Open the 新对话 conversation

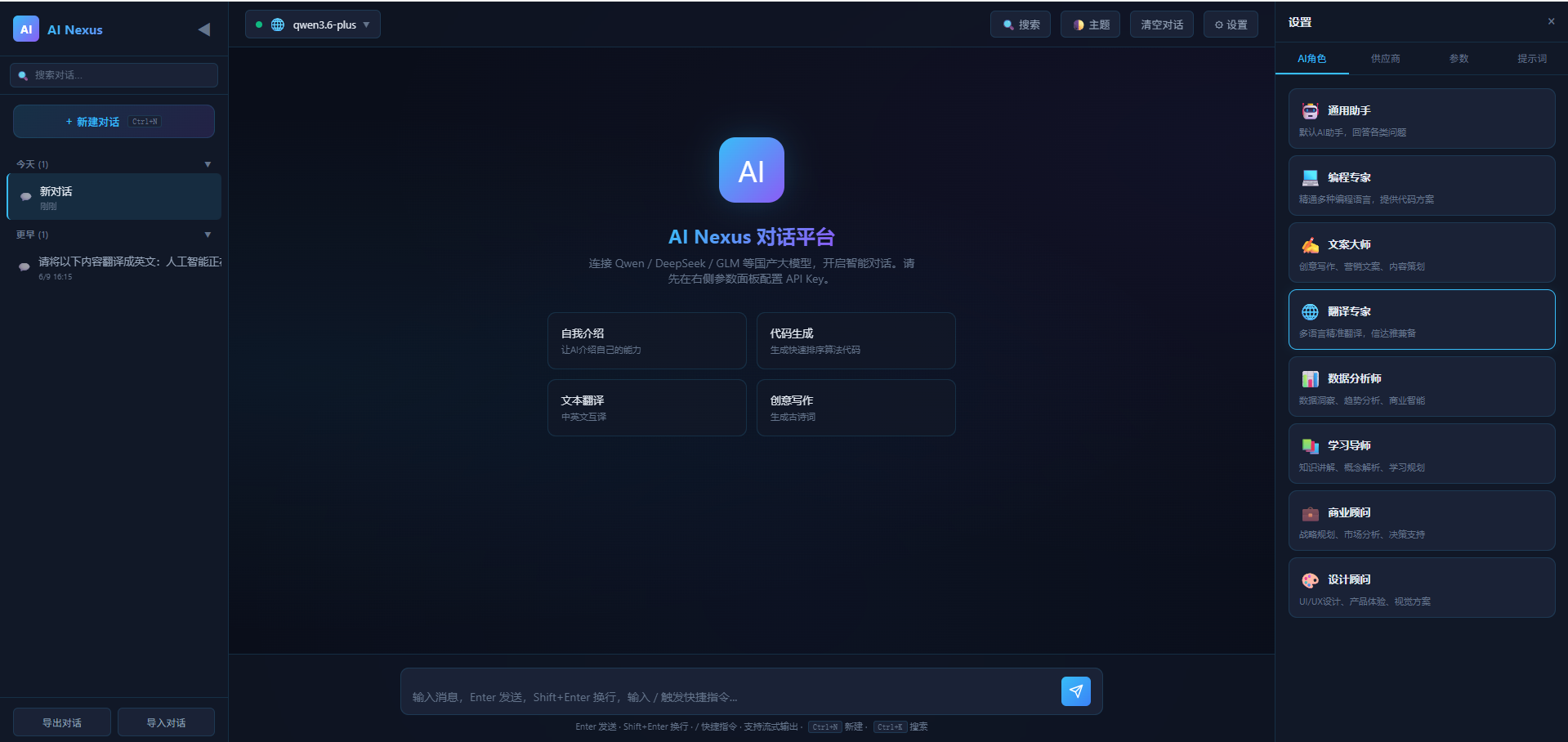(114, 196)
